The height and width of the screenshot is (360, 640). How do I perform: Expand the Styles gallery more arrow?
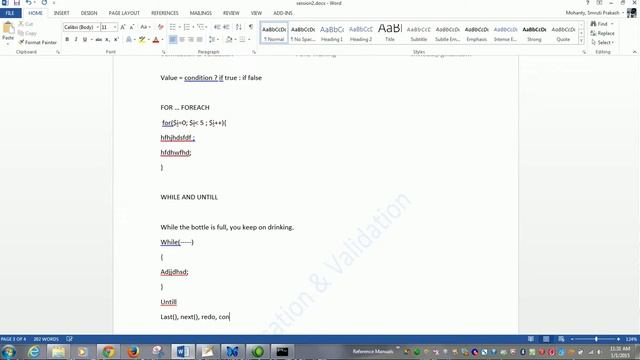(x=581, y=41)
